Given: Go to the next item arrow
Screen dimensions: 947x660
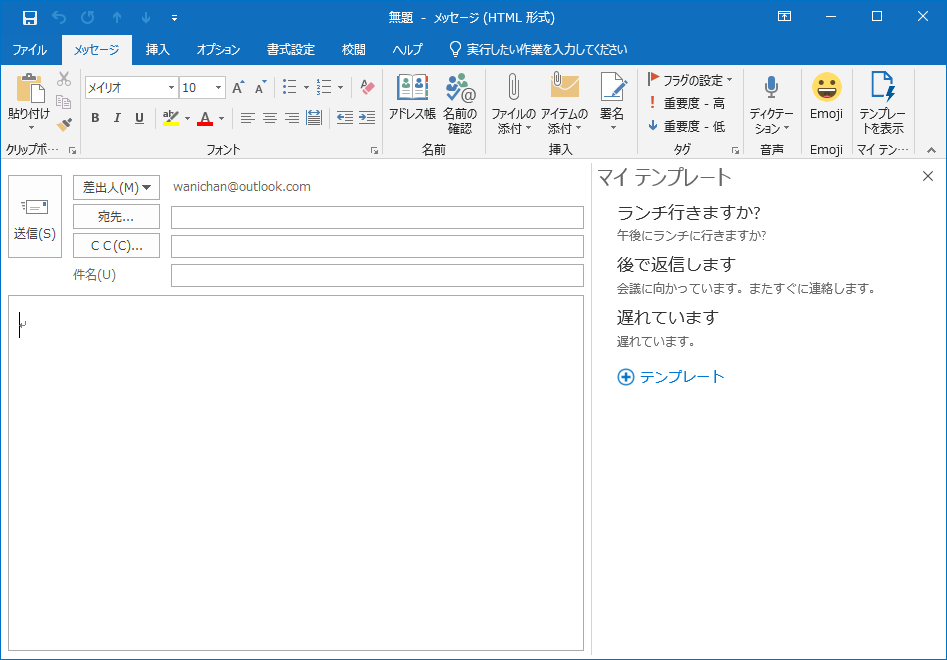Looking at the screenshot, I should (x=146, y=18).
